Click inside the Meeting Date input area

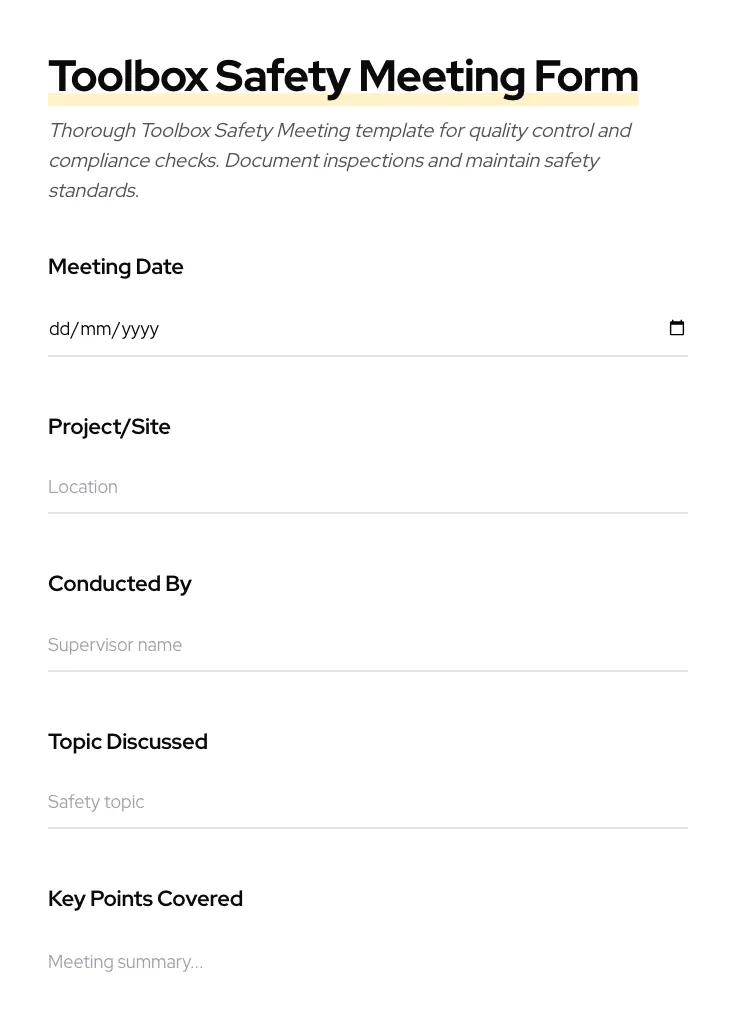[300, 328]
